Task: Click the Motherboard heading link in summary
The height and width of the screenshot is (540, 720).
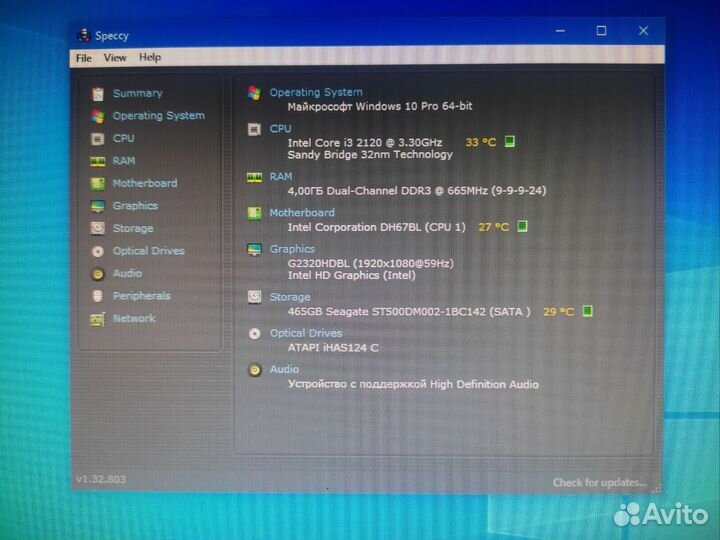Action: click(x=302, y=213)
